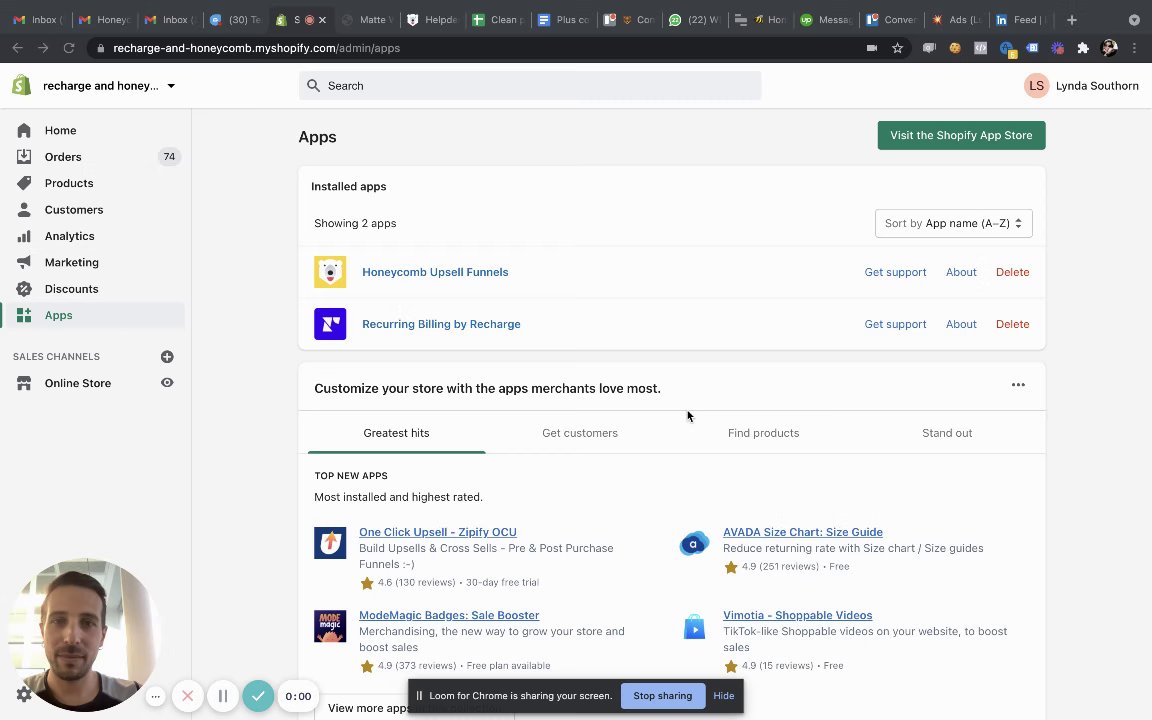The image size is (1152, 720).
Task: Click the Zipify OCU app icon
Action: click(330, 543)
